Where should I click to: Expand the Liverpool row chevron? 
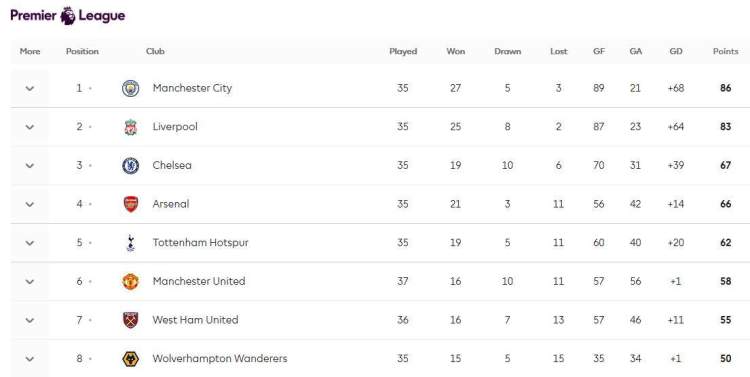[30, 127]
